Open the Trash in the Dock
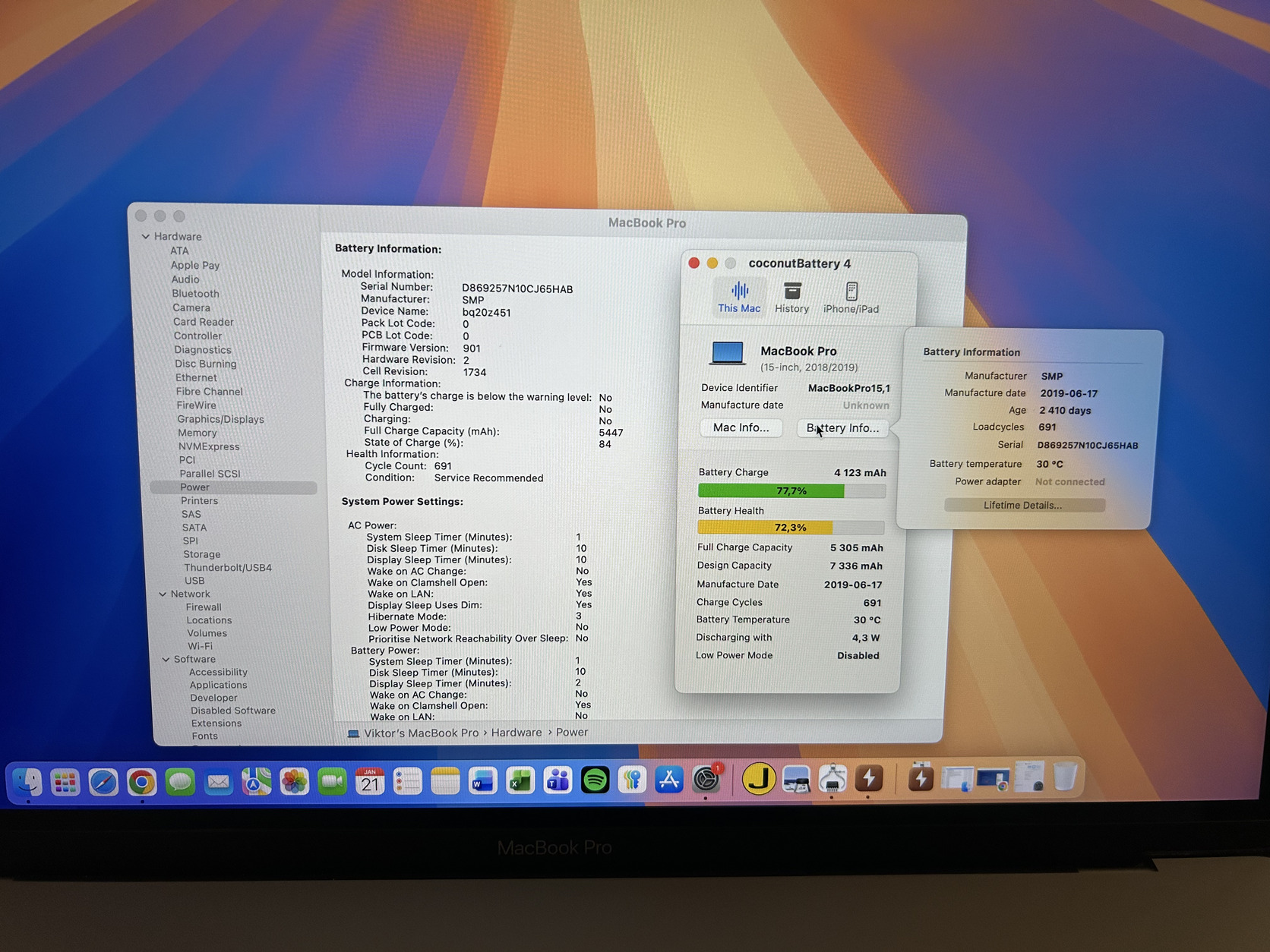The height and width of the screenshot is (952, 1270). 1065,777
